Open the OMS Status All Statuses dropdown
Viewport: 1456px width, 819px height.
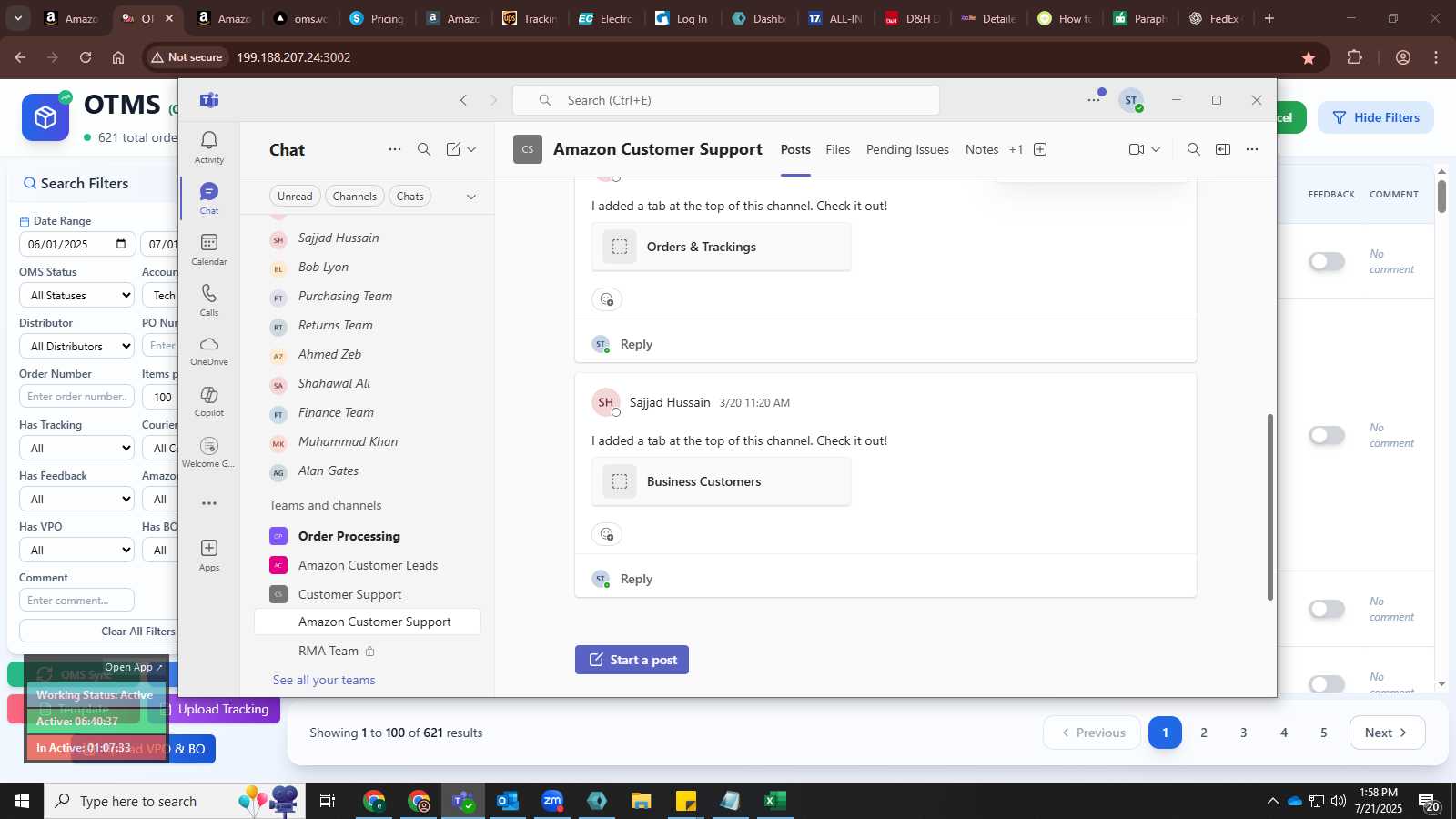pos(77,296)
